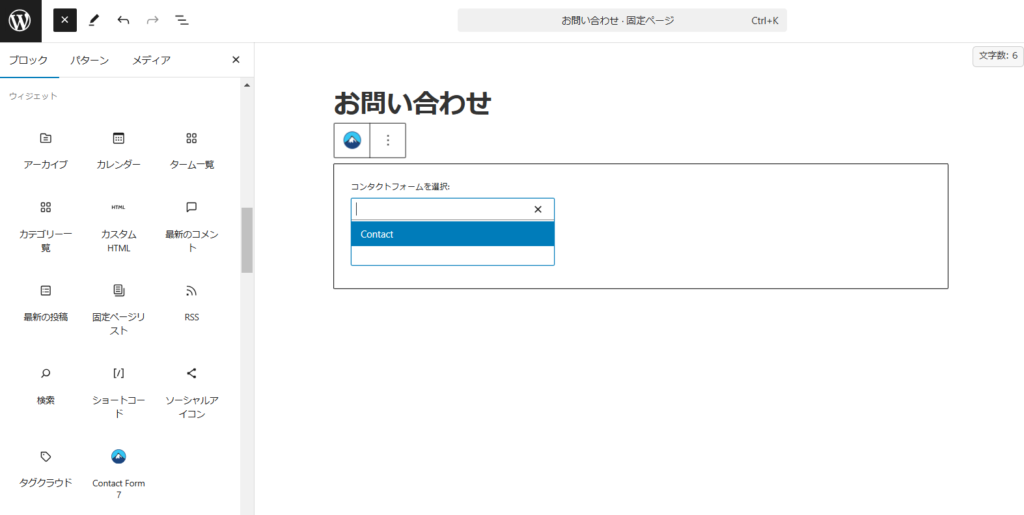
Task: Click the ウィジェット section heading
Action: pos(33,97)
